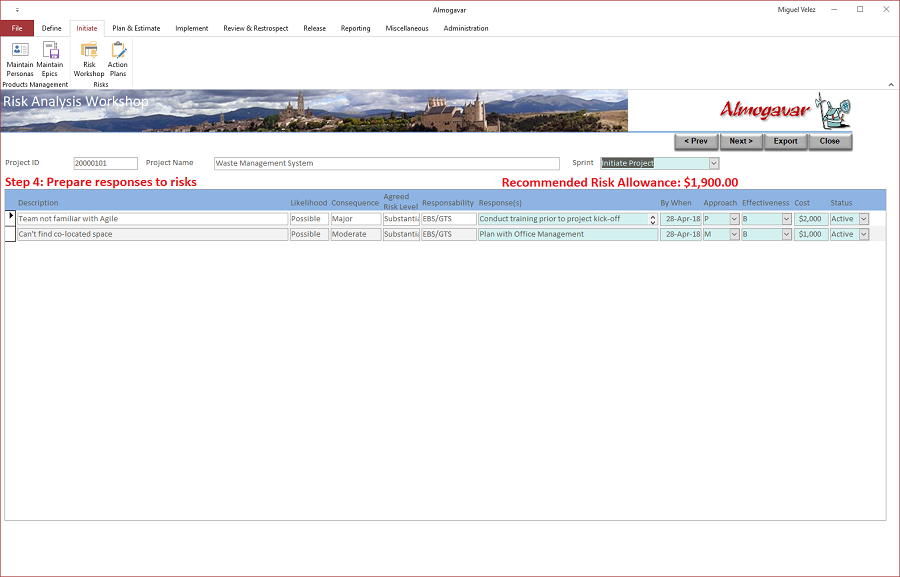
Task: Select the second risk row record selector
Action: 10,234
